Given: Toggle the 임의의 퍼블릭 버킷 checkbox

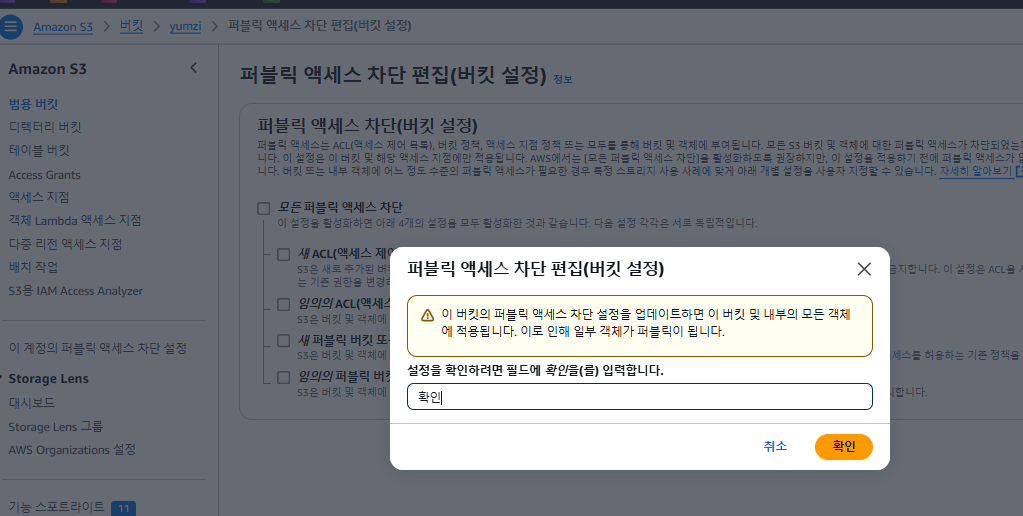Looking at the screenshot, I should tap(284, 377).
